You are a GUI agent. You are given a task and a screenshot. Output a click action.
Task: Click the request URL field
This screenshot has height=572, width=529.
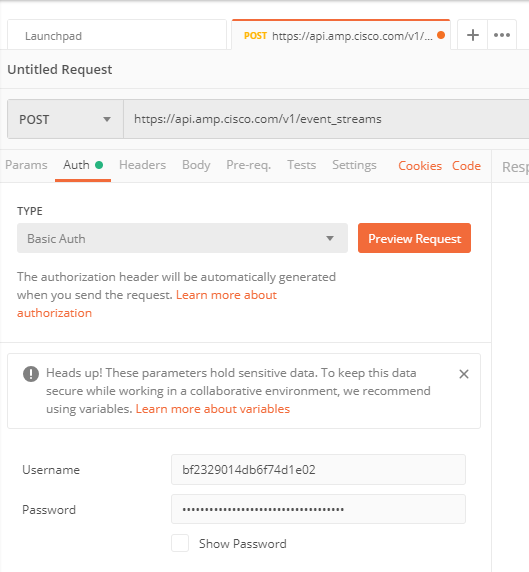[326, 119]
